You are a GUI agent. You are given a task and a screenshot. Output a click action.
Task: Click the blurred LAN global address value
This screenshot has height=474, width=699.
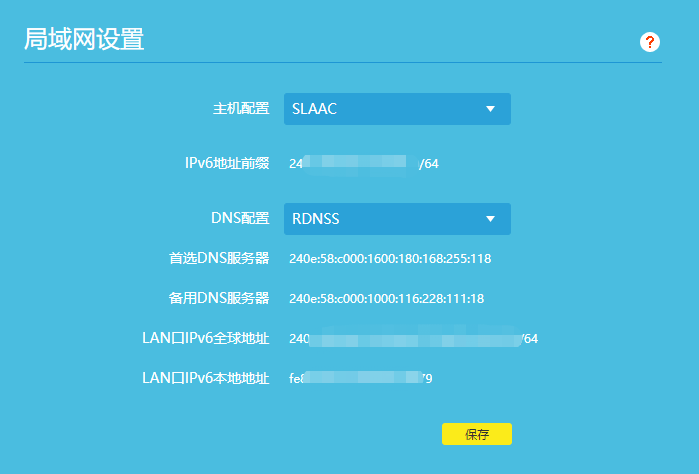click(x=414, y=339)
